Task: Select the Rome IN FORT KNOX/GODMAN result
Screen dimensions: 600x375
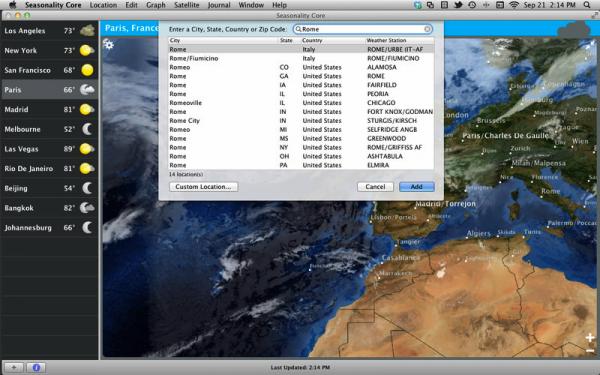Action: point(301,112)
